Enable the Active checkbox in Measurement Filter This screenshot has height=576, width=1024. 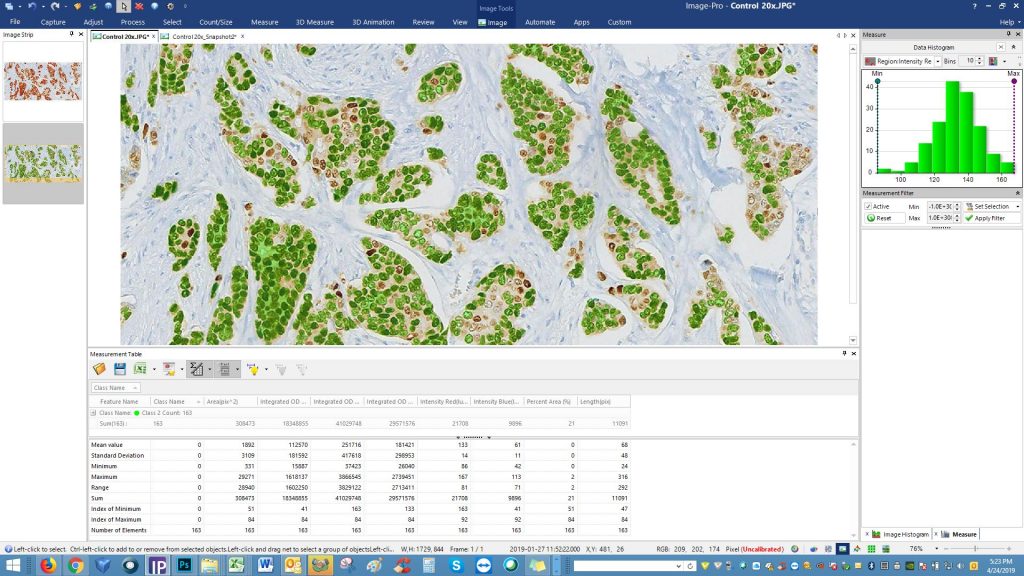pos(869,206)
